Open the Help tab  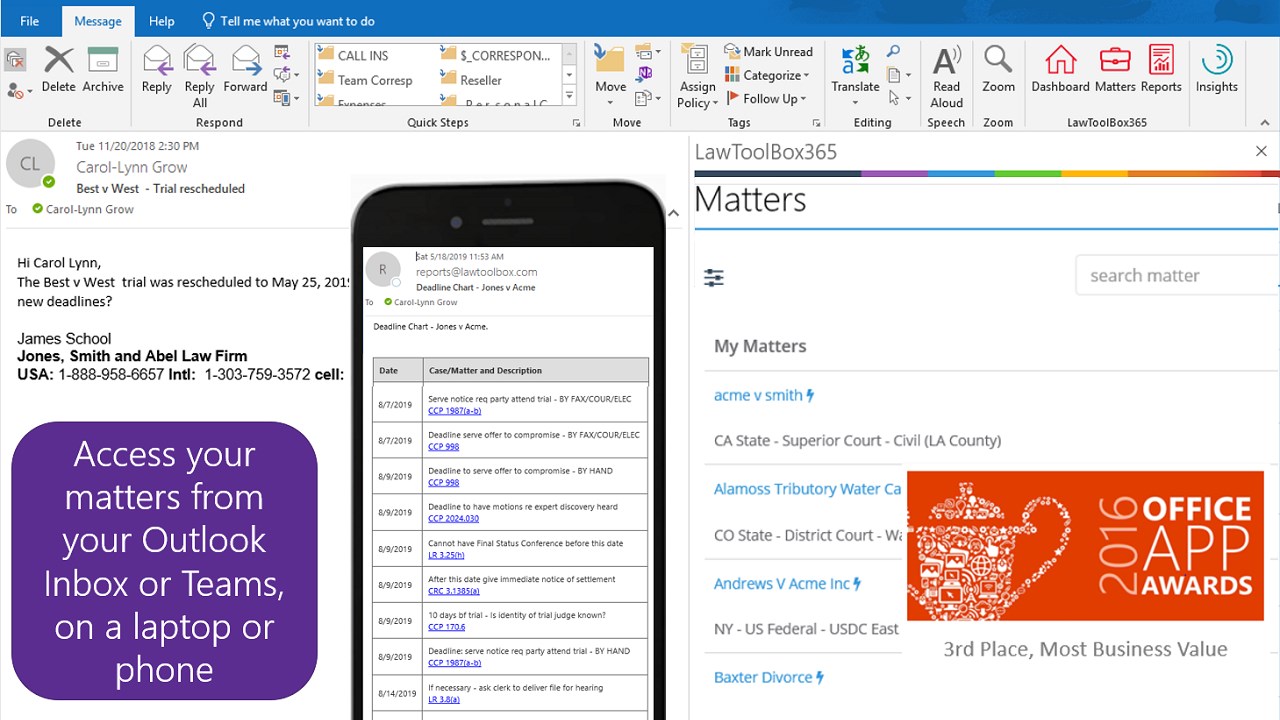tap(162, 21)
